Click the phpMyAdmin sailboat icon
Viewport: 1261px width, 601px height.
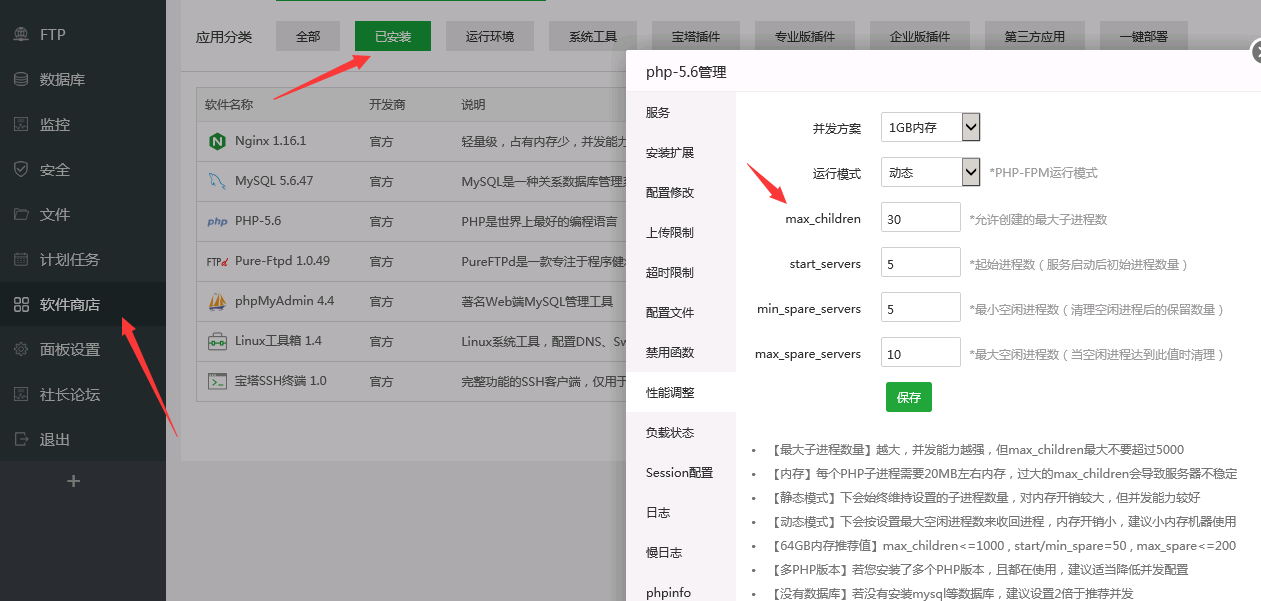pyautogui.click(x=217, y=300)
